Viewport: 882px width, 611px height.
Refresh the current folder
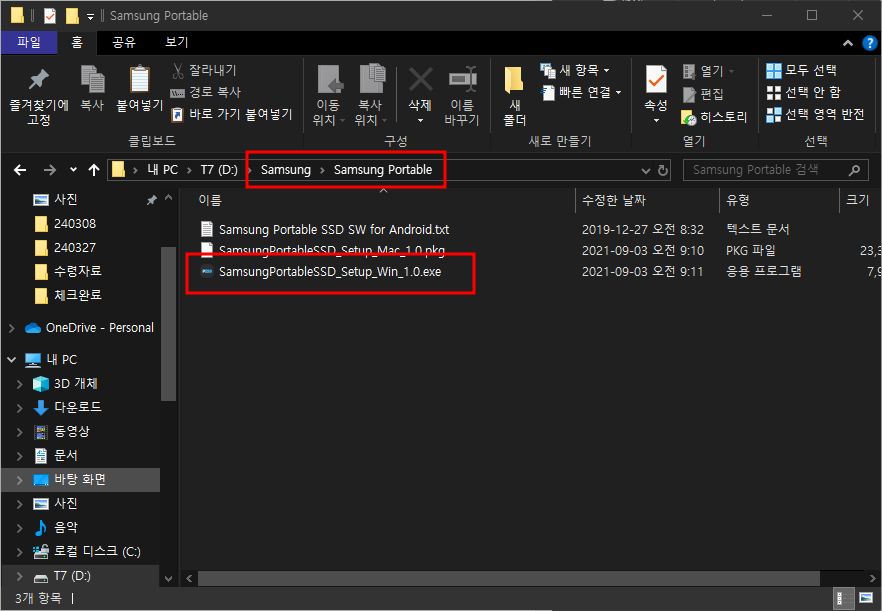click(663, 170)
